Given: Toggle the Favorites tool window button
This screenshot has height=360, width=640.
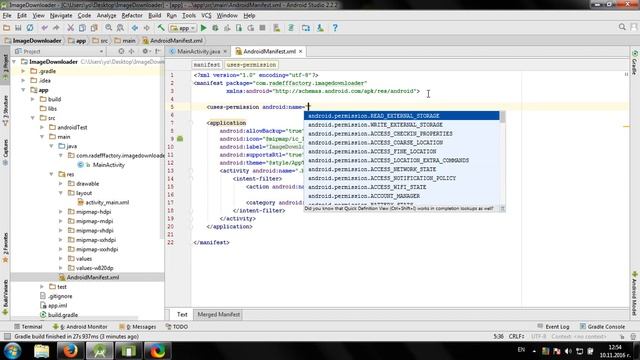Looking at the screenshot, I should click(x=5, y=248).
